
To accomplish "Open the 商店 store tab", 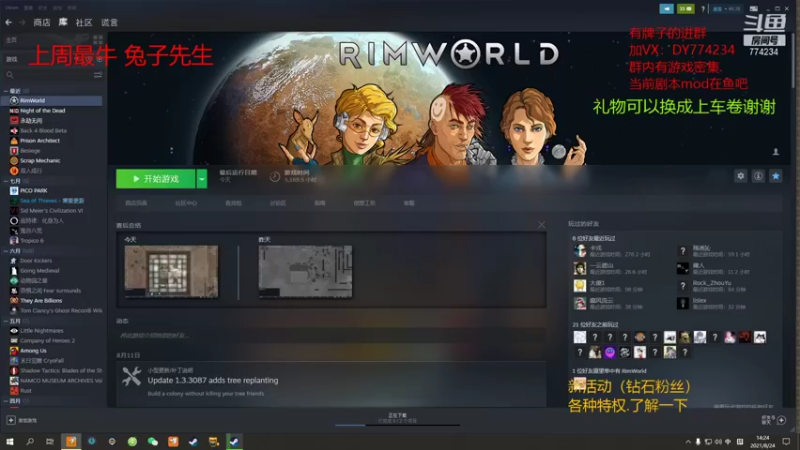I will pos(42,22).
